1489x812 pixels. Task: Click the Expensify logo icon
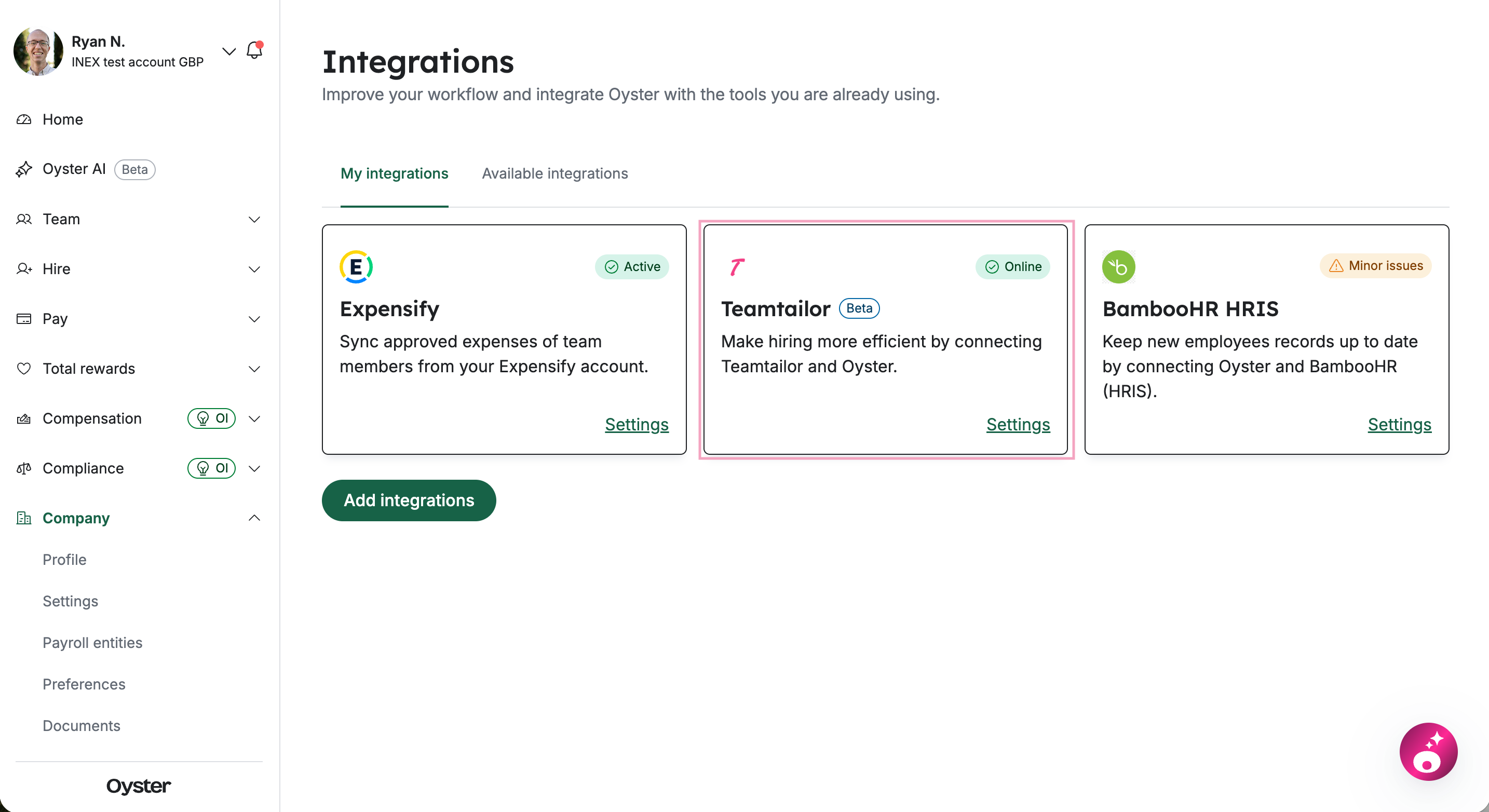tap(356, 267)
